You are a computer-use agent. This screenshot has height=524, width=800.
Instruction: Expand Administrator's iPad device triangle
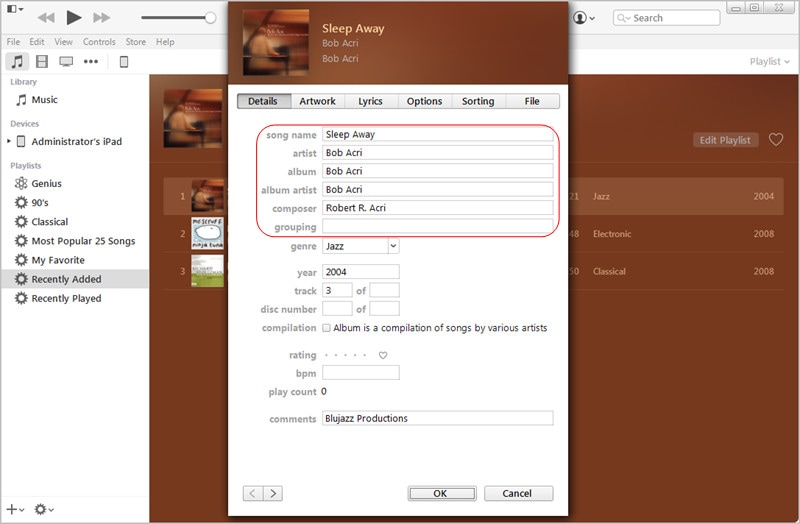[9, 141]
